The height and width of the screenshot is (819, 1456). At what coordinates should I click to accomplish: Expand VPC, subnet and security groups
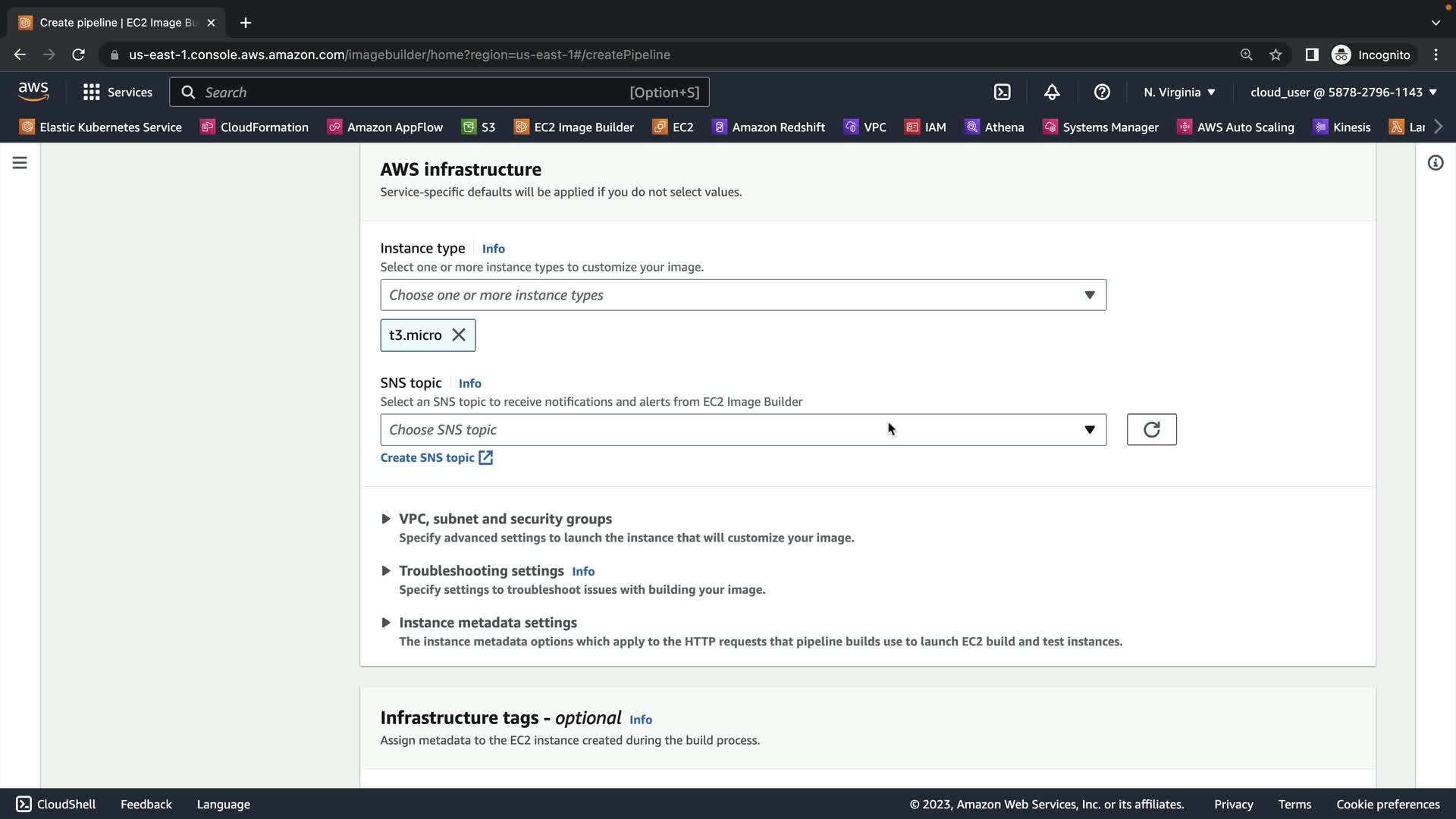pyautogui.click(x=505, y=519)
